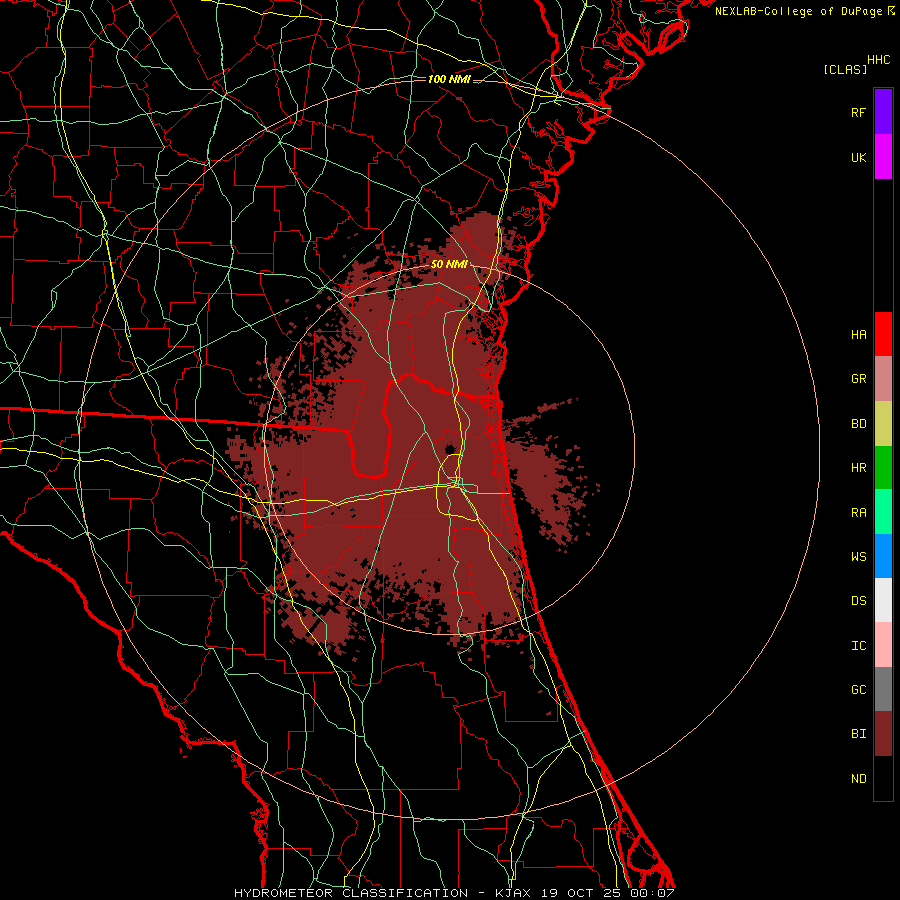Click the ND legend label
Viewport: 900px width, 900px height.
point(858,779)
